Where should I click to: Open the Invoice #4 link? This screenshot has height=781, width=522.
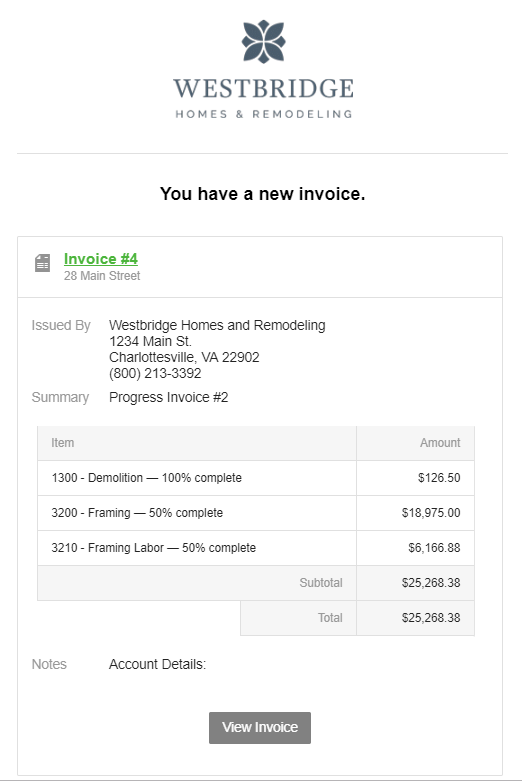coord(101,259)
